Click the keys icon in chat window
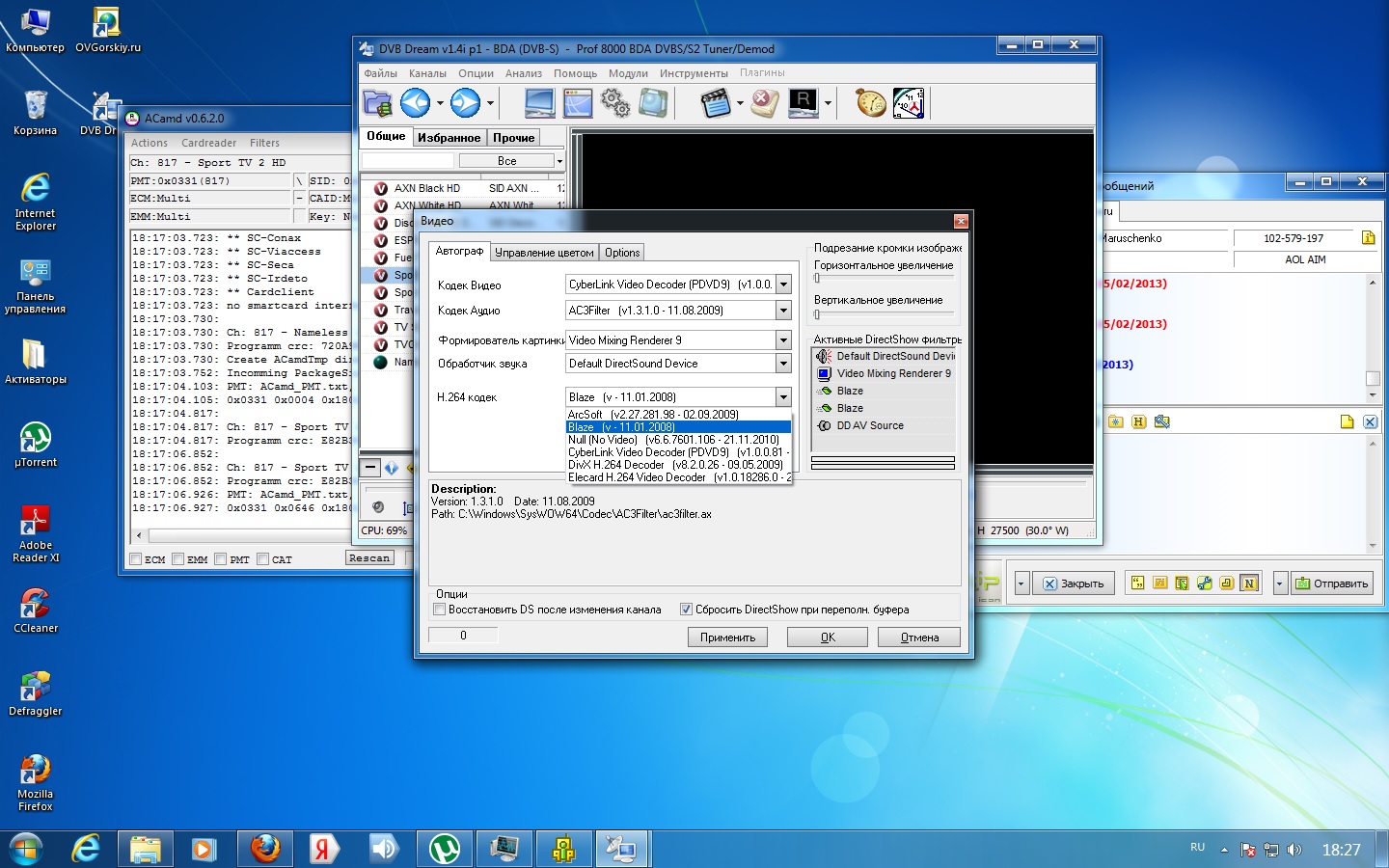The width and height of the screenshot is (1389, 868). click(x=1161, y=421)
